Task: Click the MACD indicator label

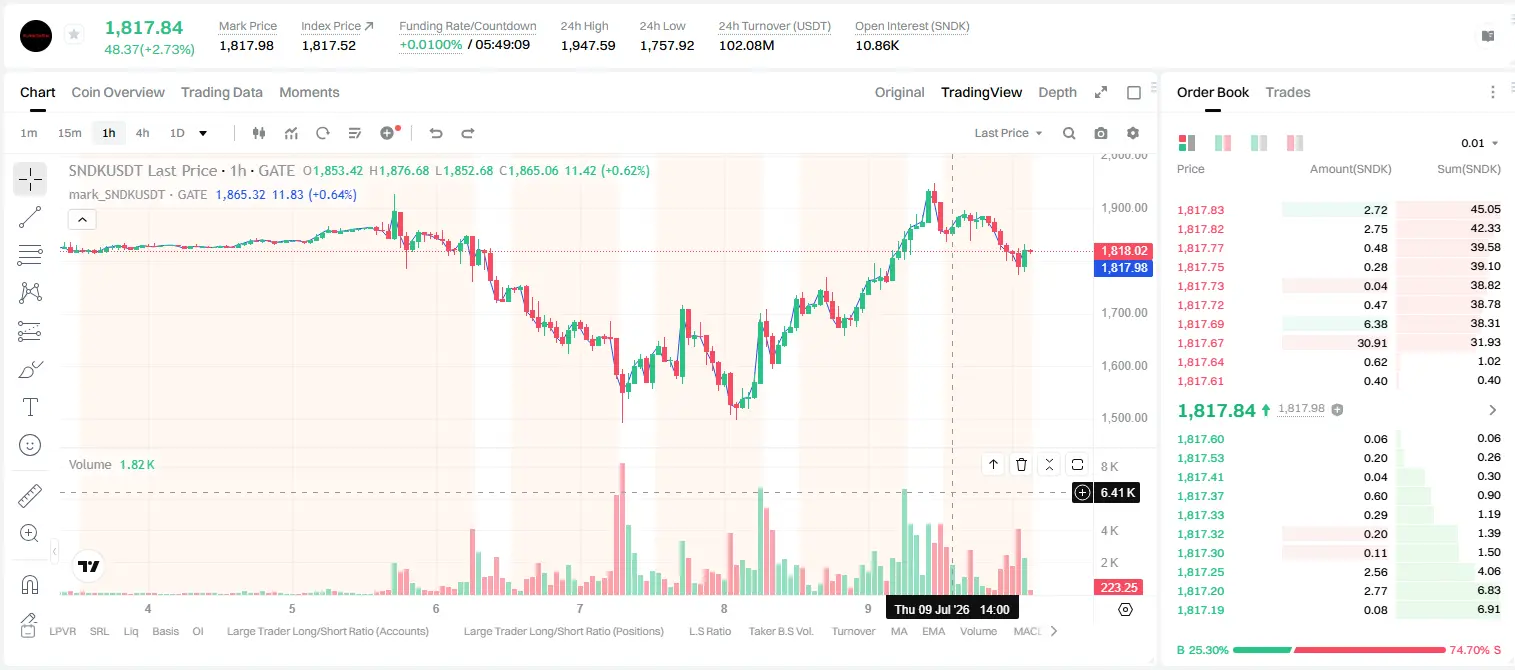Action: point(1028,631)
